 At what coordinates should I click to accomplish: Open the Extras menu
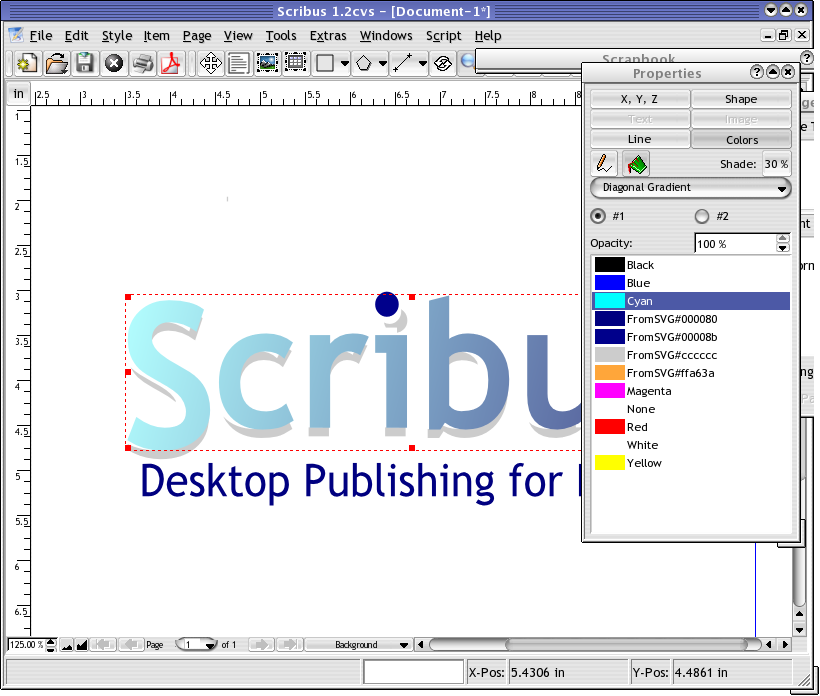328,36
